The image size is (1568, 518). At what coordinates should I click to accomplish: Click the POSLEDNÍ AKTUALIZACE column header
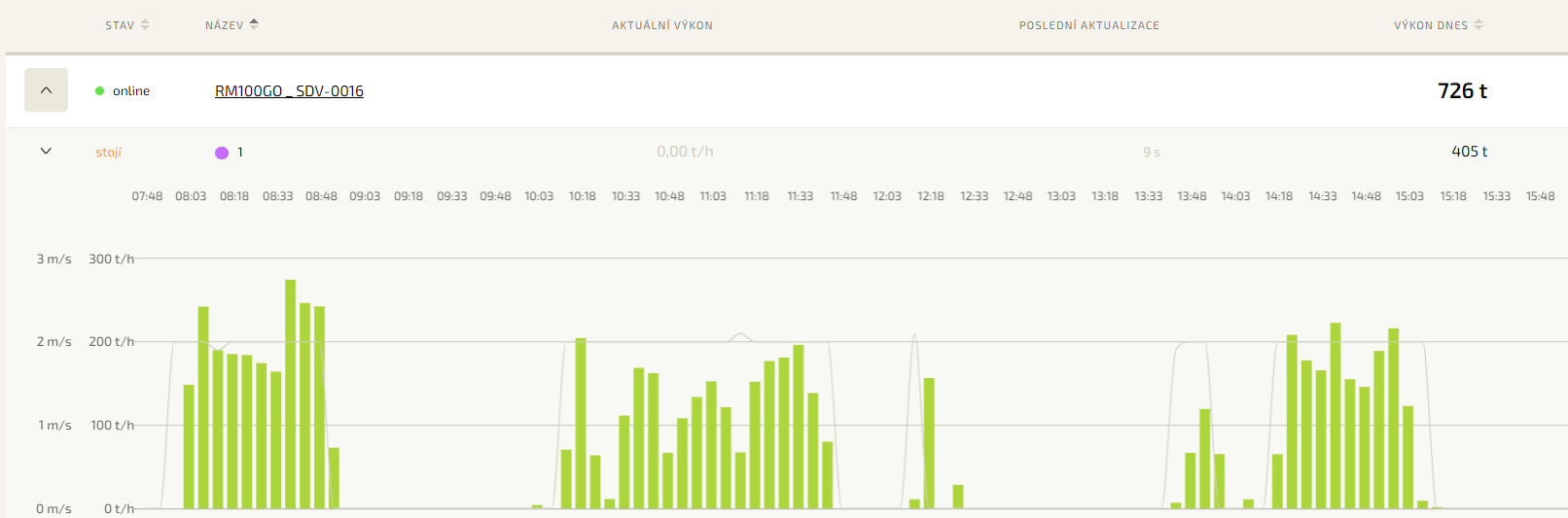[1089, 25]
